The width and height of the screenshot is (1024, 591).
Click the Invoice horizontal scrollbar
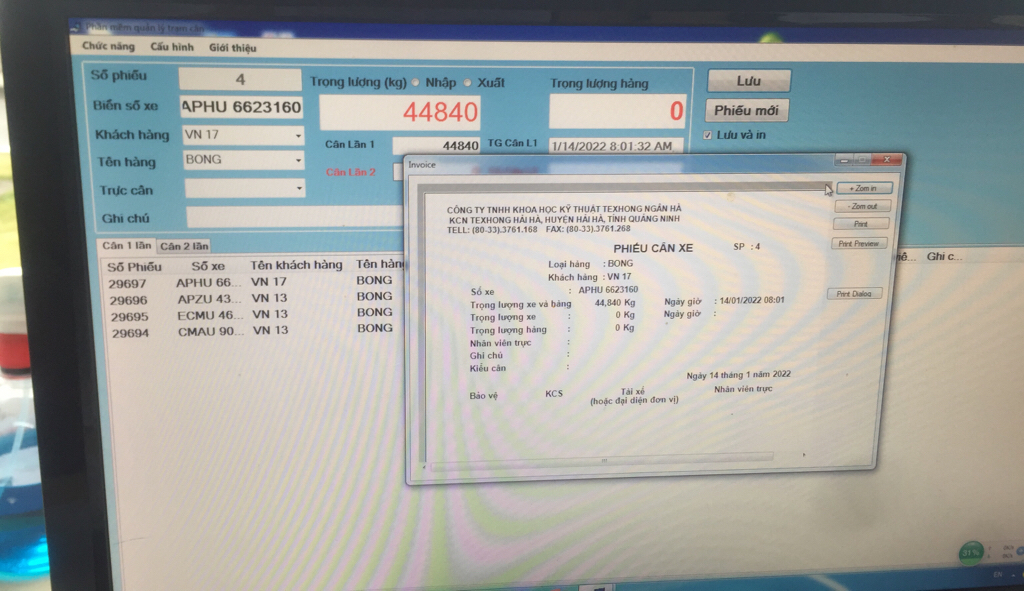tap(603, 460)
